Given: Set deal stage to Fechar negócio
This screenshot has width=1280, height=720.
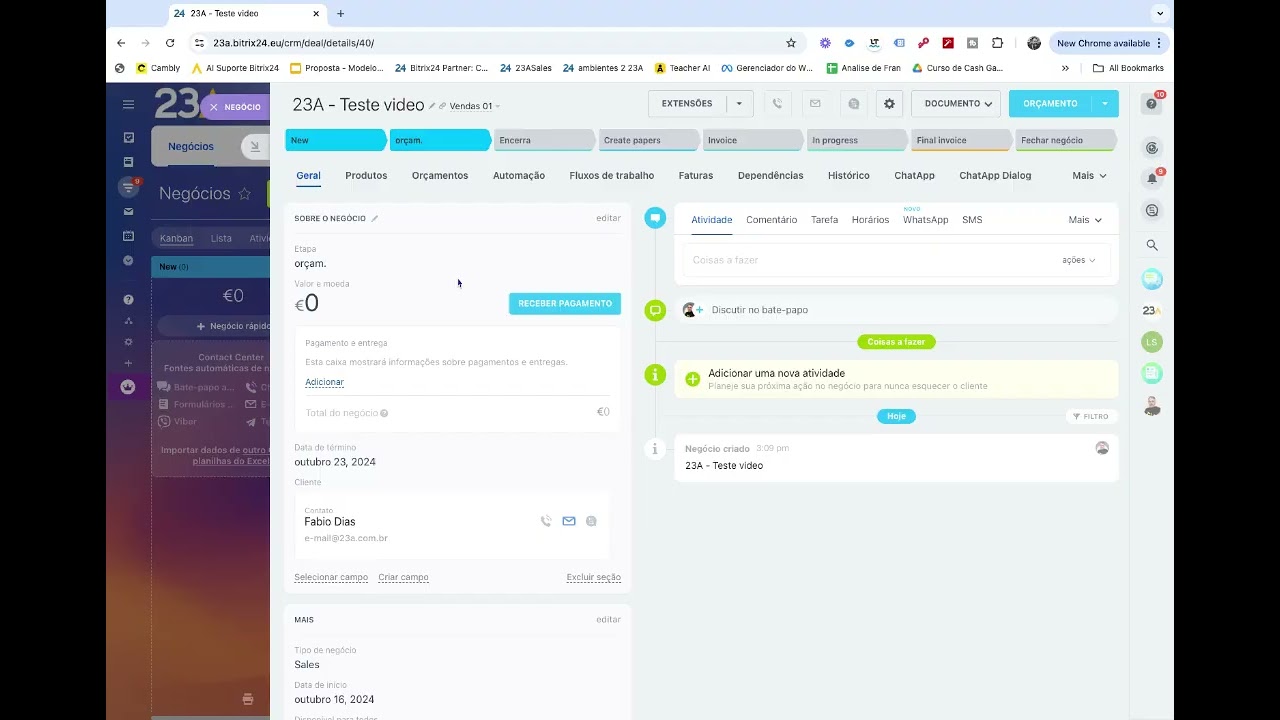Looking at the screenshot, I should coord(1065,140).
